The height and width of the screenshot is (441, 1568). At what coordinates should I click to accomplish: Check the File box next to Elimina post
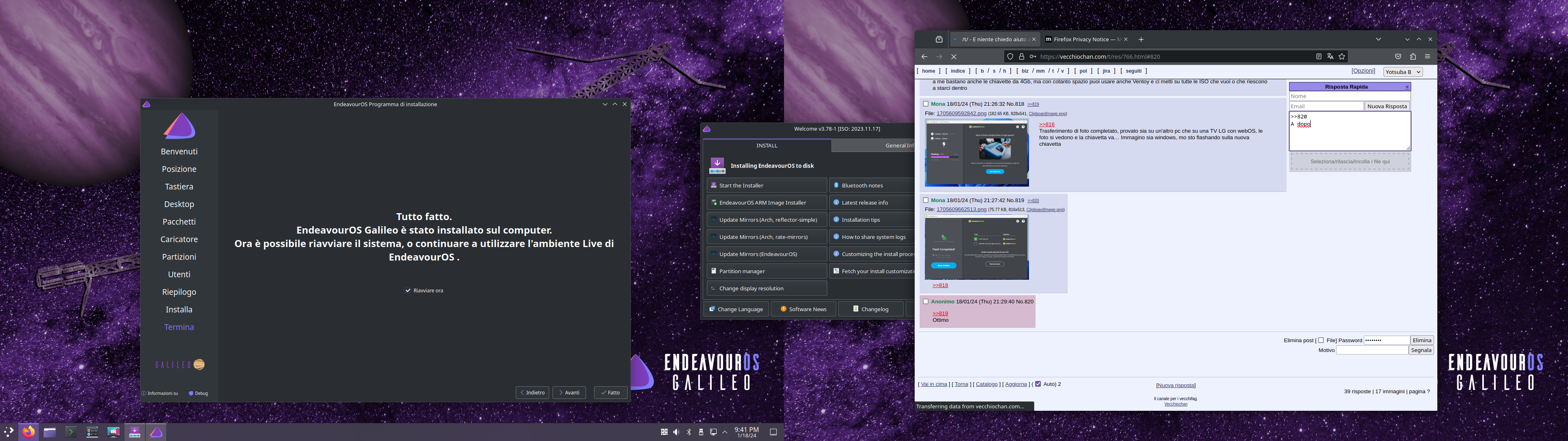[1321, 341]
